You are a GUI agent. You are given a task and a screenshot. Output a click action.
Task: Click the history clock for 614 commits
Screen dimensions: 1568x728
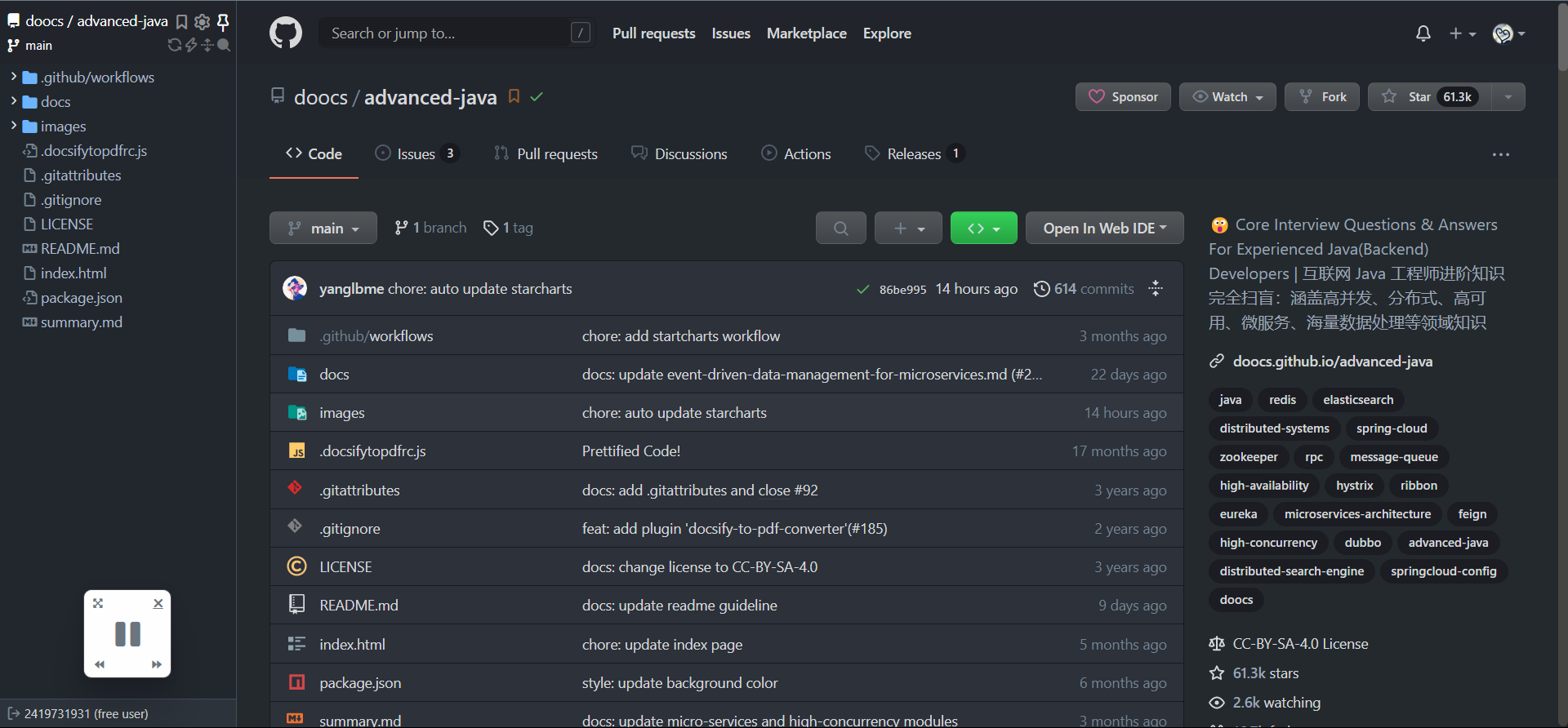point(1041,289)
